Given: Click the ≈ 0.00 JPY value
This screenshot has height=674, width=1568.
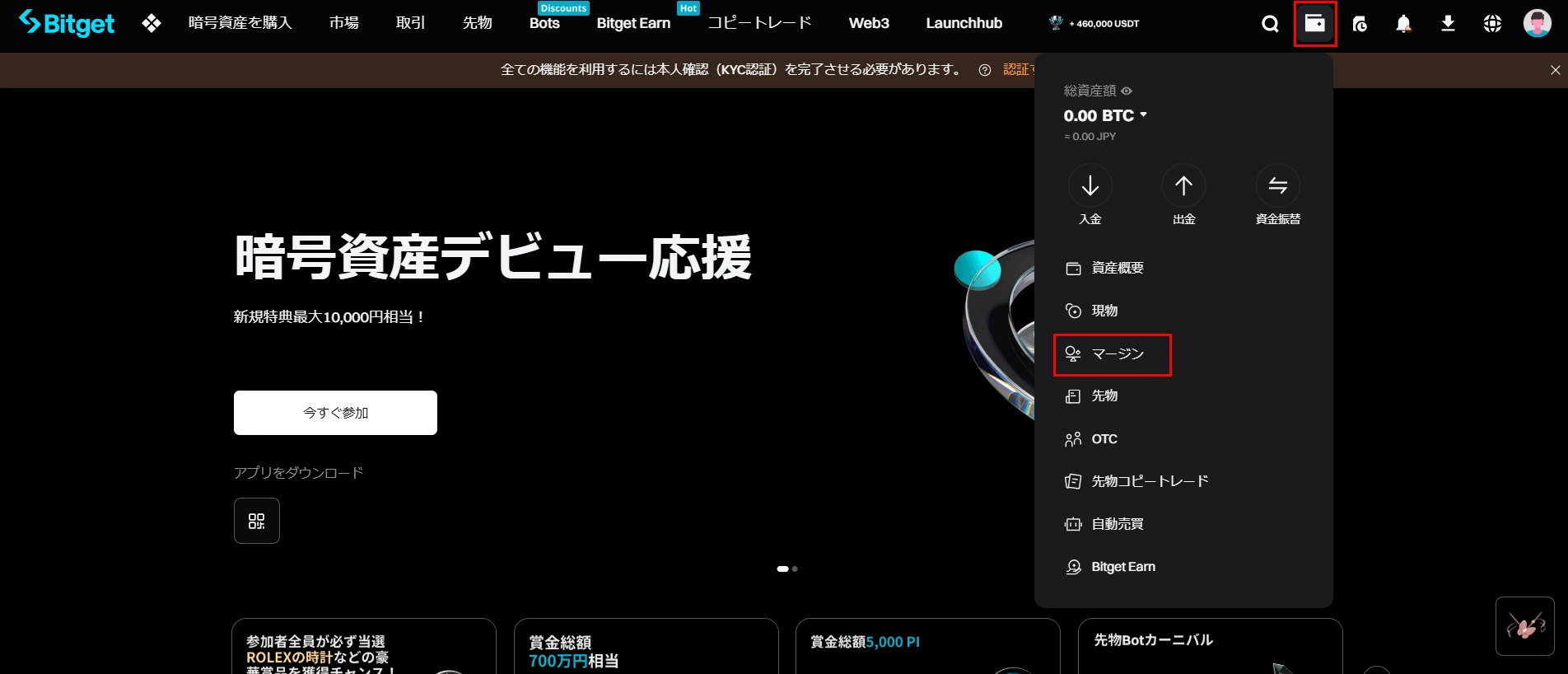Looking at the screenshot, I should (x=1090, y=137).
